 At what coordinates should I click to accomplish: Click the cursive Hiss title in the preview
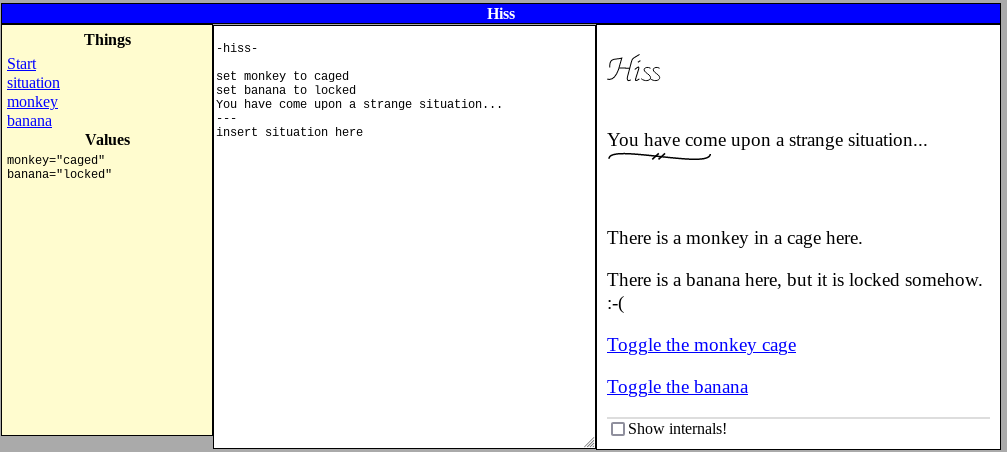click(634, 69)
